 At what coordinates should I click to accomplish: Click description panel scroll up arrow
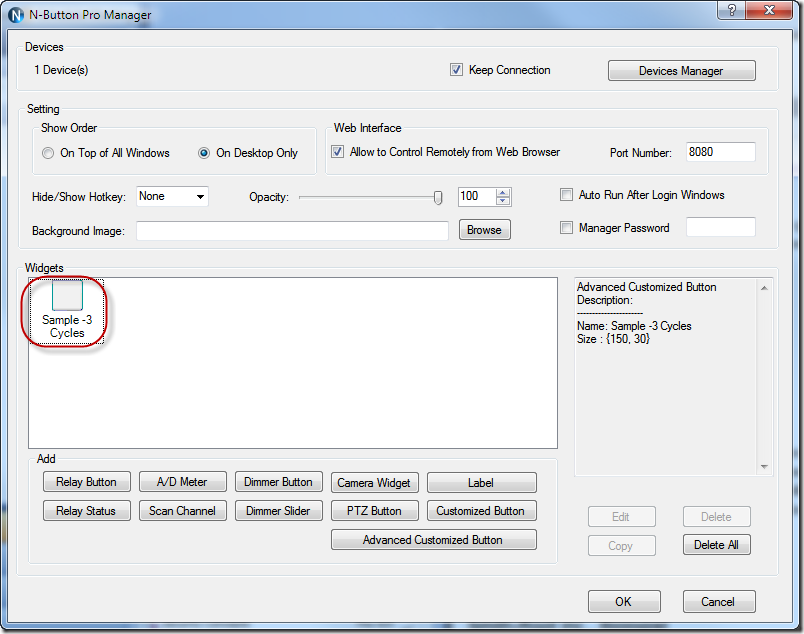tap(764, 288)
